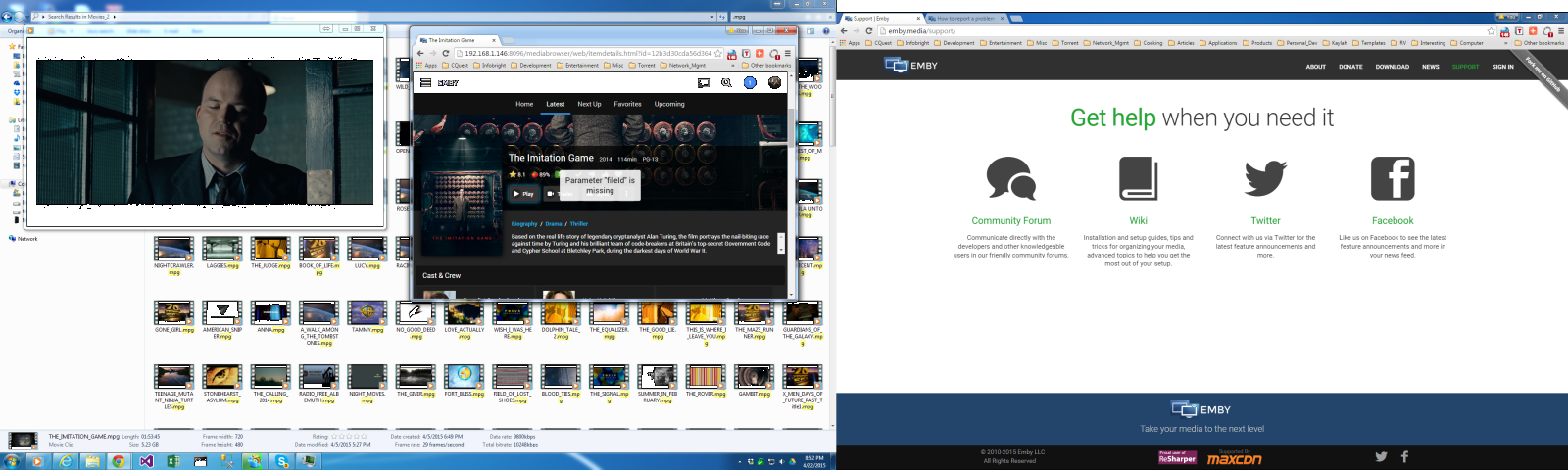1568x470 pixels.
Task: Open ABOUT in Emby site navigation
Action: 1315,67
